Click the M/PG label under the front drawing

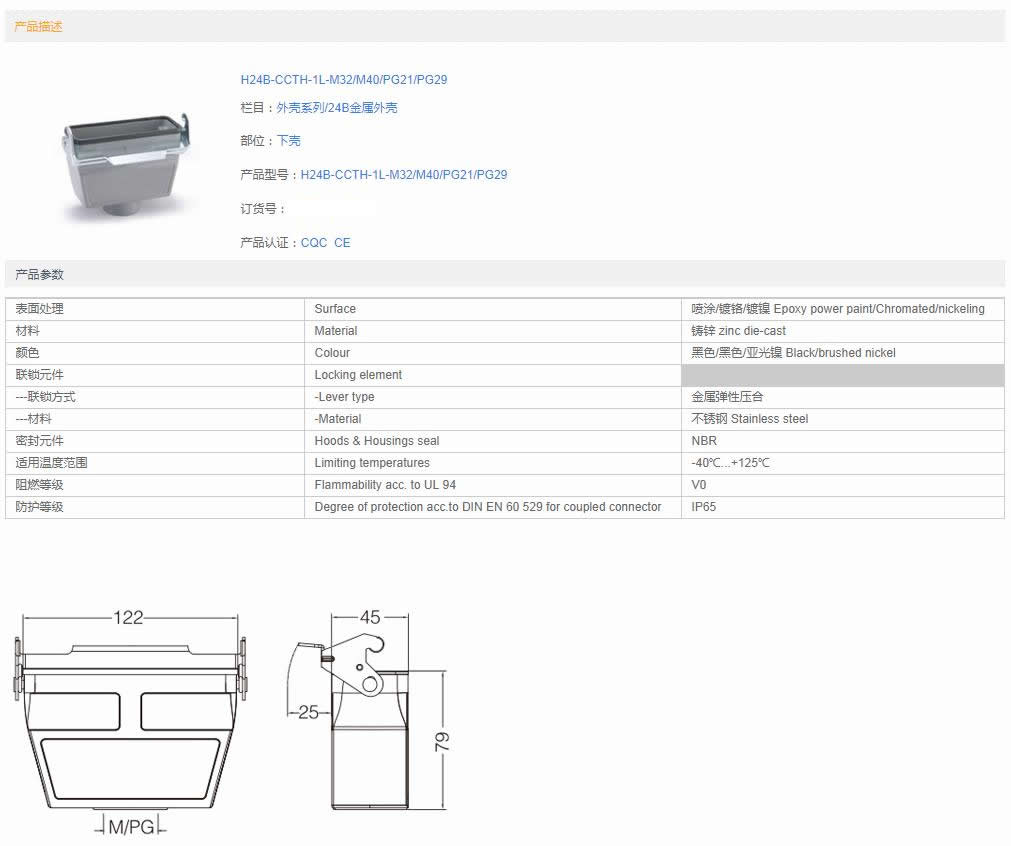tap(130, 827)
